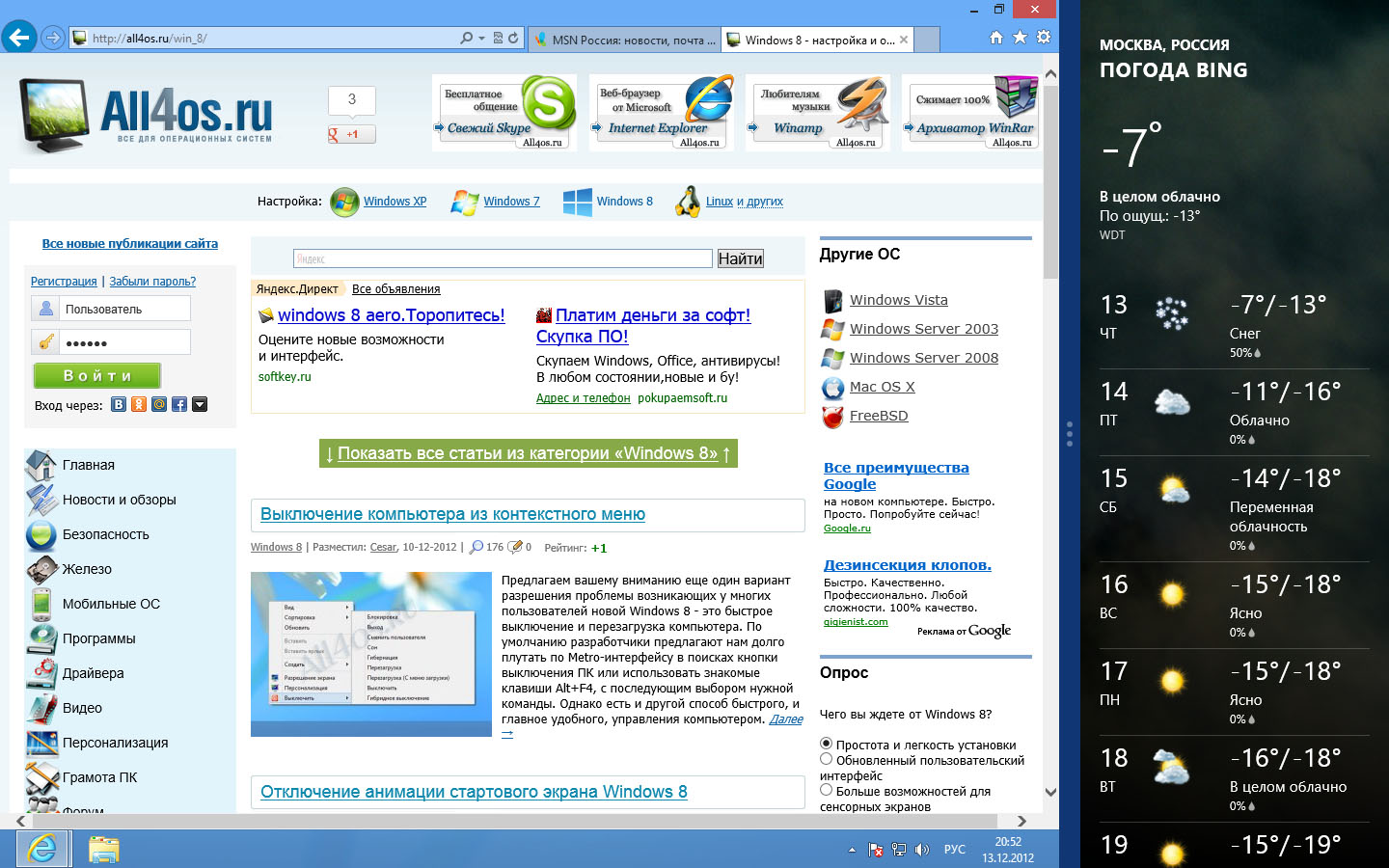Open the WinRar archiver banner
Screen dimensions: 1389x868
click(973, 113)
